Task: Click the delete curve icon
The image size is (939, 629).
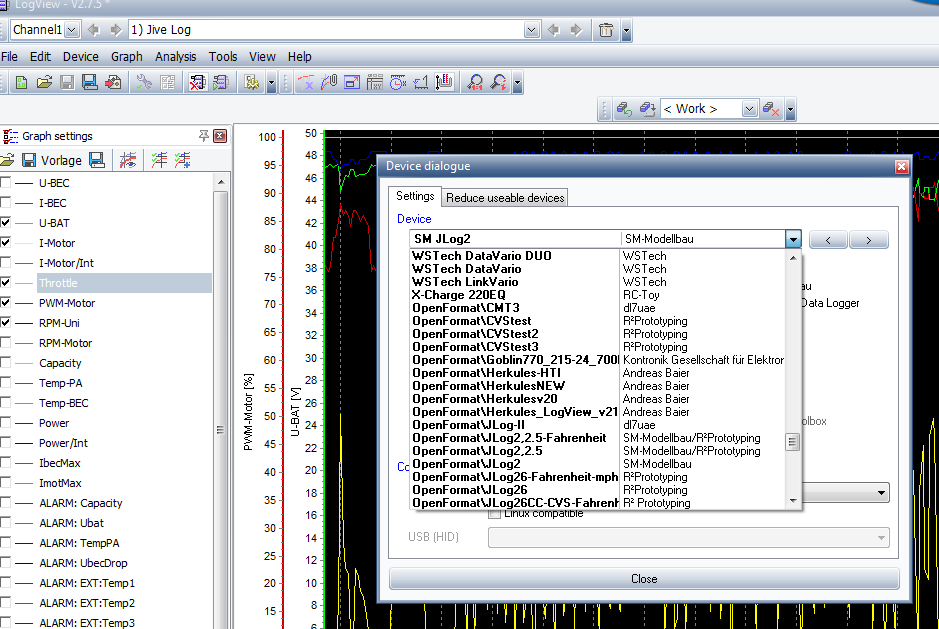Action: coord(306,83)
